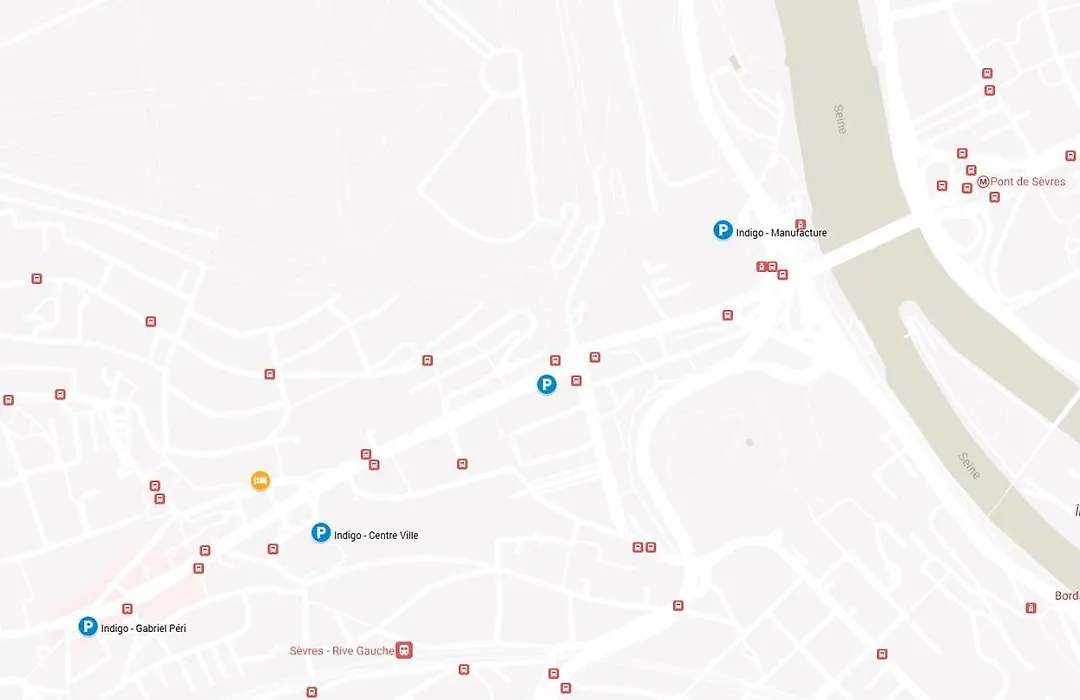
Task: Select the bus stop left of Centre Ville parking
Action: pos(273,549)
